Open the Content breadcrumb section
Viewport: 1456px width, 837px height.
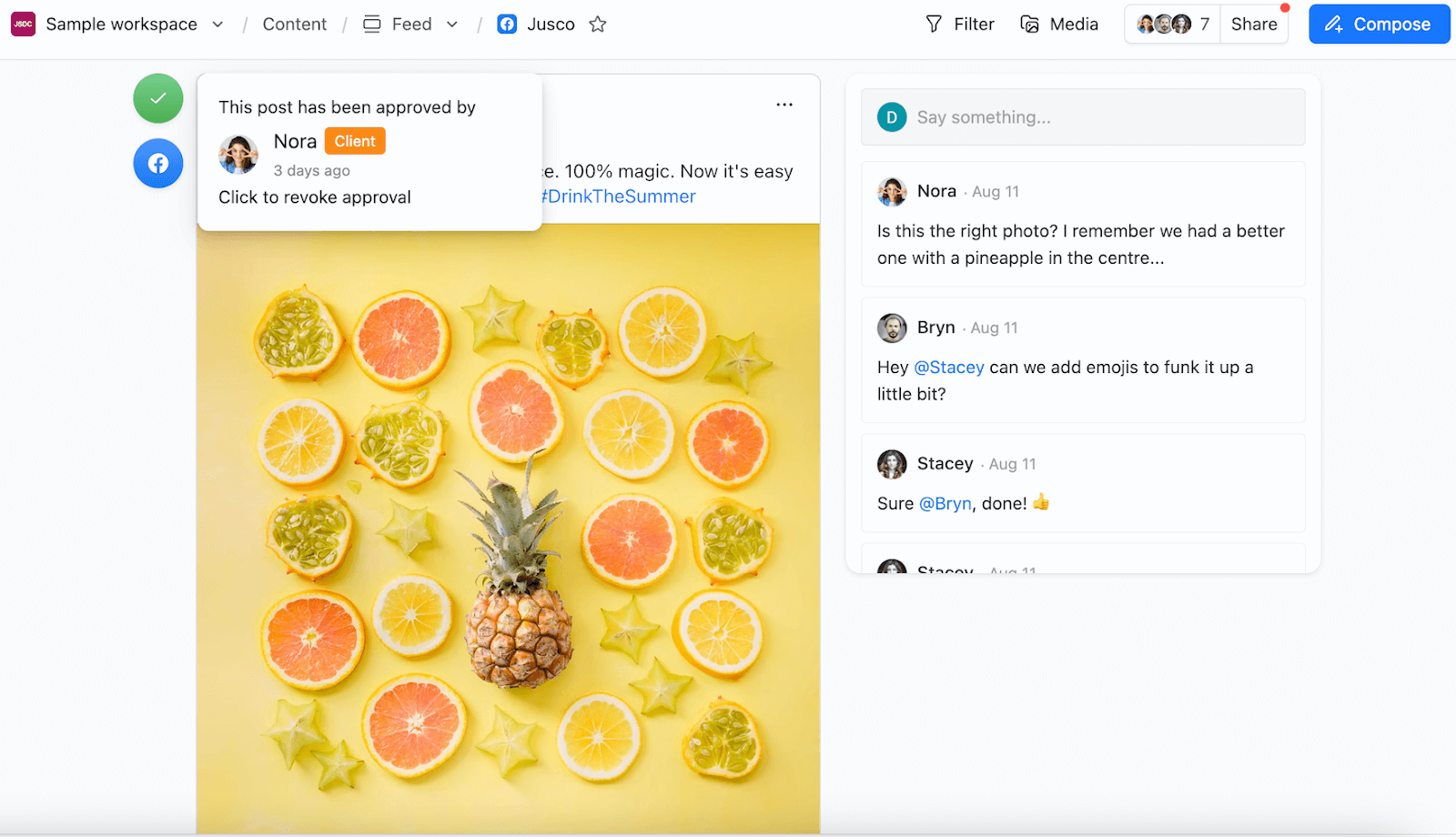click(294, 25)
